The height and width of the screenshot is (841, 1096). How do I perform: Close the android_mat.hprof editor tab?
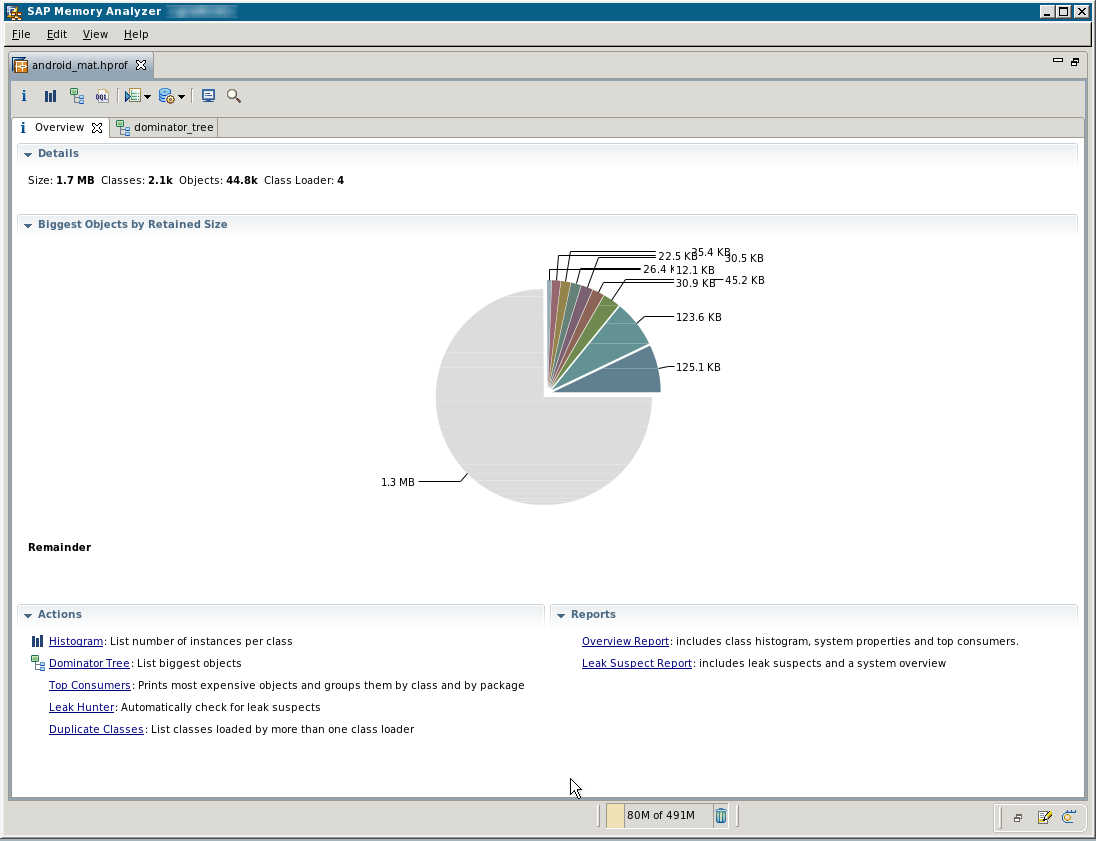pos(141,65)
